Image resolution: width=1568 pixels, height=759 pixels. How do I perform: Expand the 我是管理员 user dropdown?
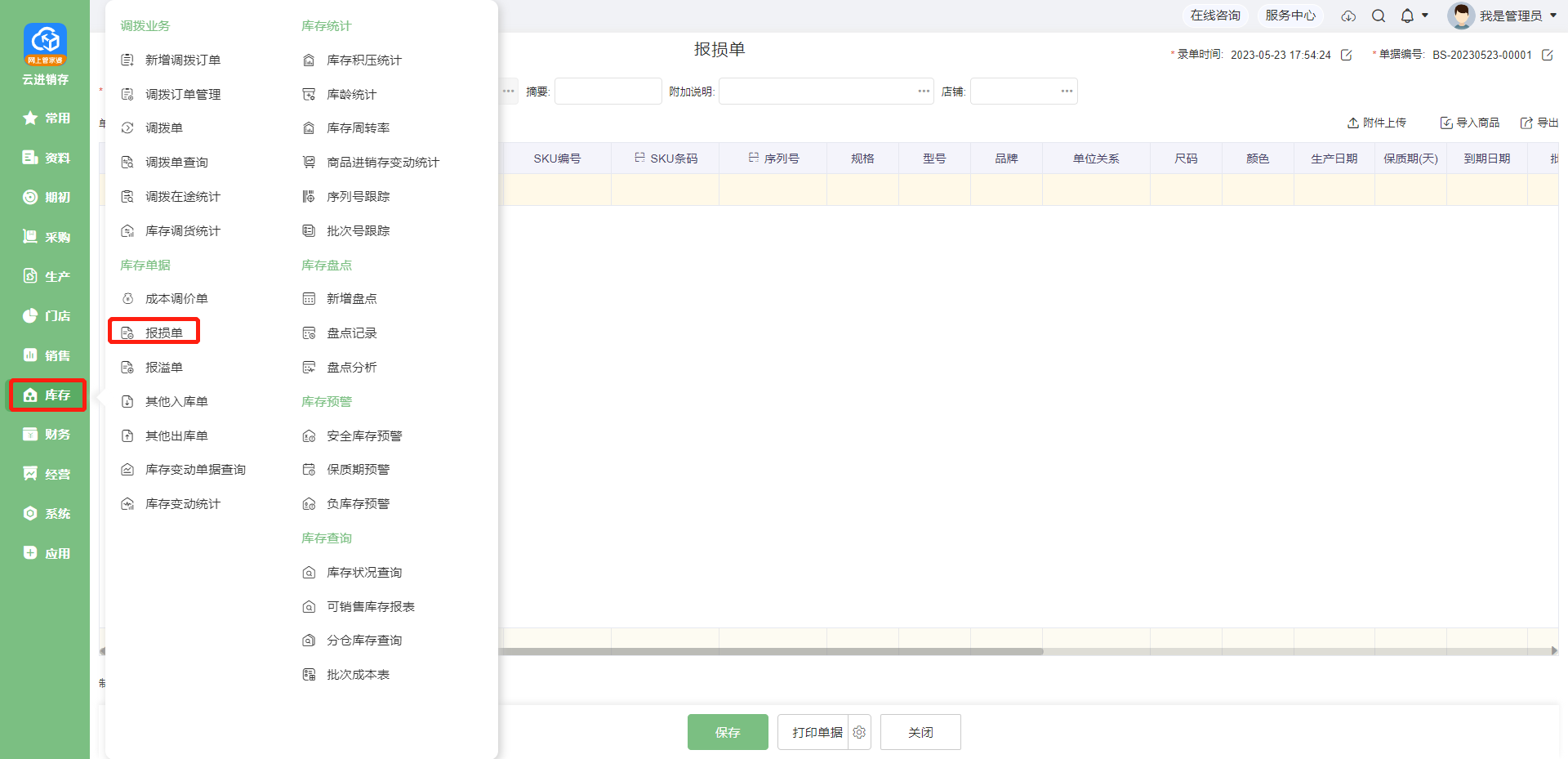[x=1503, y=16]
